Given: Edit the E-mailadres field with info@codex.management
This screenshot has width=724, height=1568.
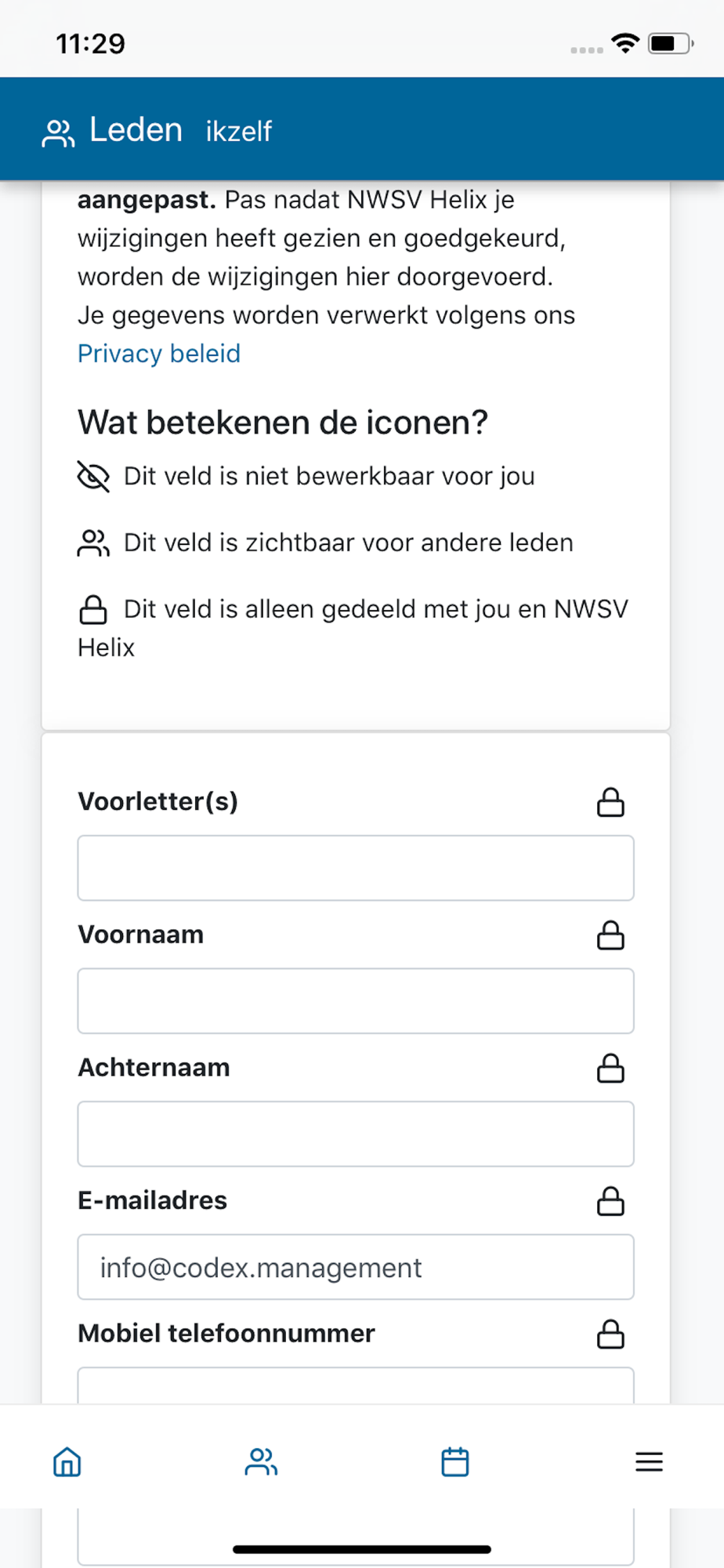Looking at the screenshot, I should click(356, 1267).
